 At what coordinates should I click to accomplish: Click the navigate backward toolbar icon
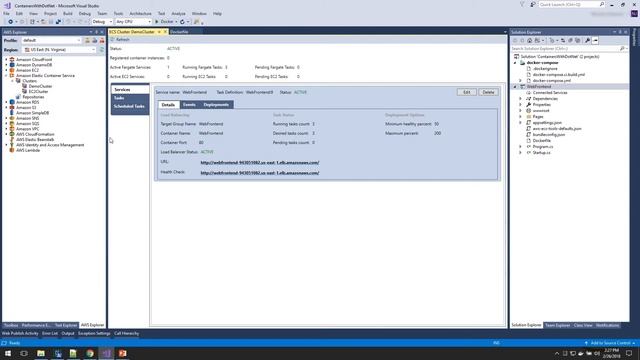pyautogui.click(x=10, y=22)
